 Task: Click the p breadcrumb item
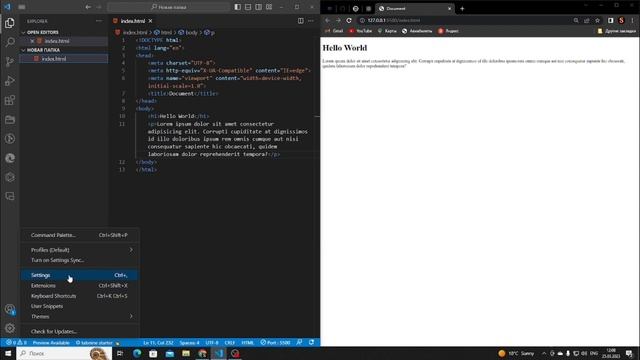click(209, 32)
